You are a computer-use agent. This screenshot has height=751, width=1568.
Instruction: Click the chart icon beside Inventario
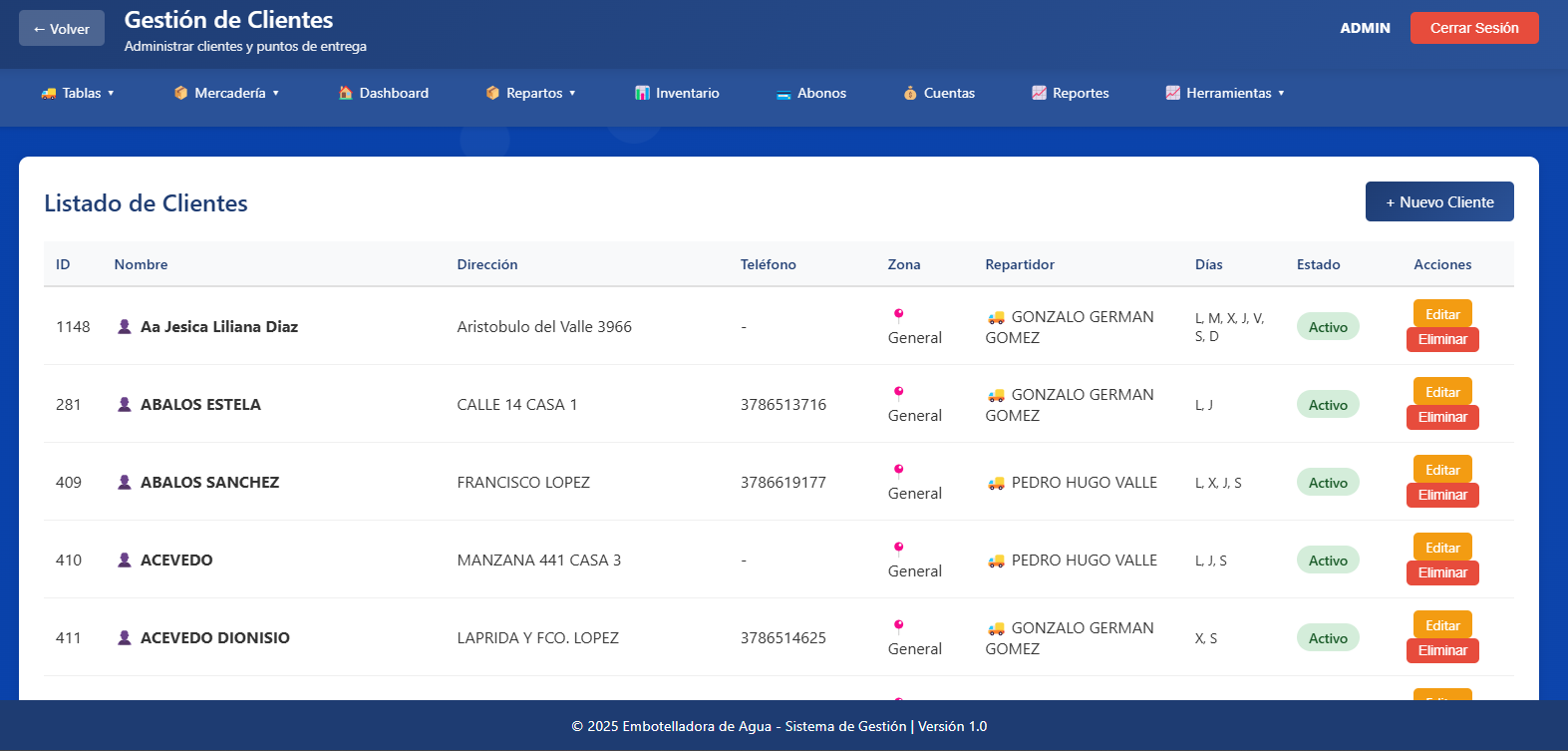pos(642,93)
